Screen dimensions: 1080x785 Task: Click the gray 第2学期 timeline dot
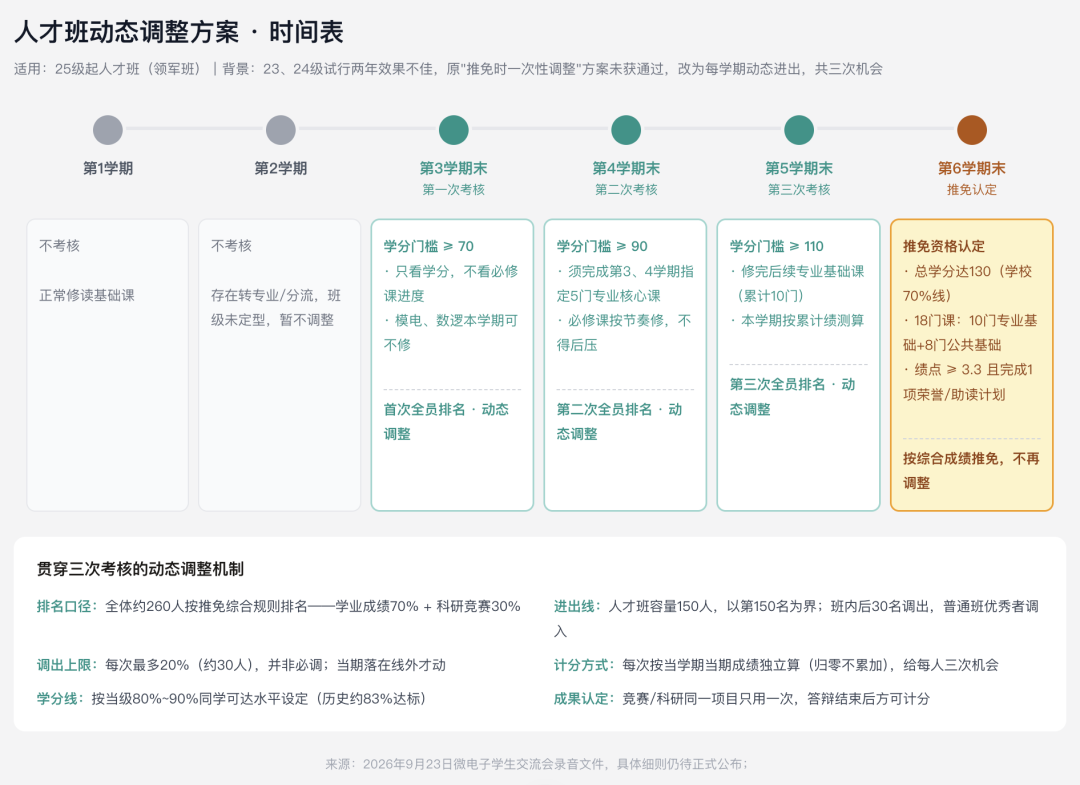(281, 129)
